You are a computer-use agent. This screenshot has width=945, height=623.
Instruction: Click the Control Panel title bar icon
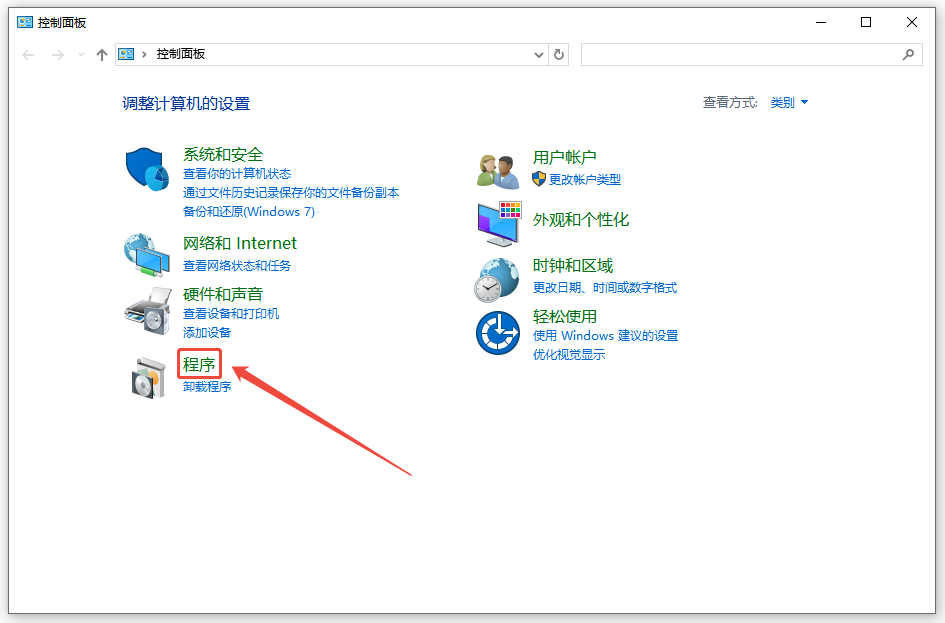(25, 22)
